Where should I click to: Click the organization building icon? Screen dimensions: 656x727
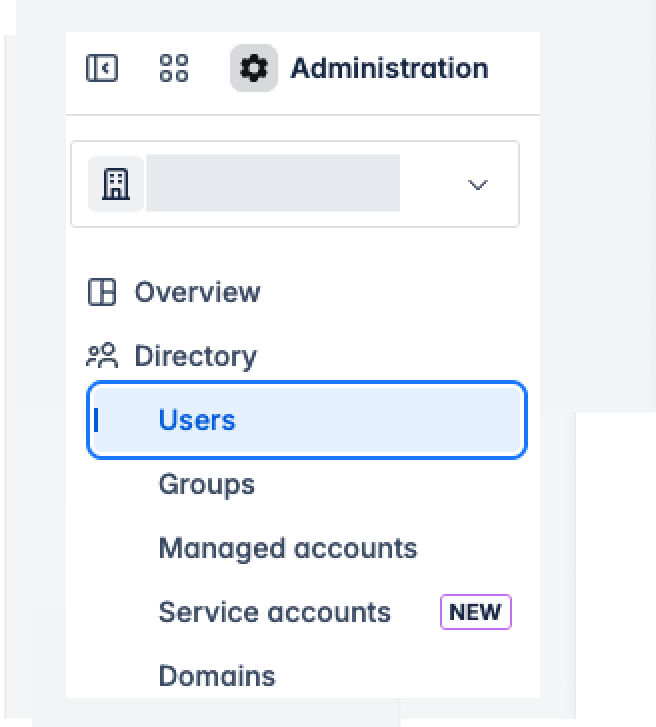click(116, 184)
